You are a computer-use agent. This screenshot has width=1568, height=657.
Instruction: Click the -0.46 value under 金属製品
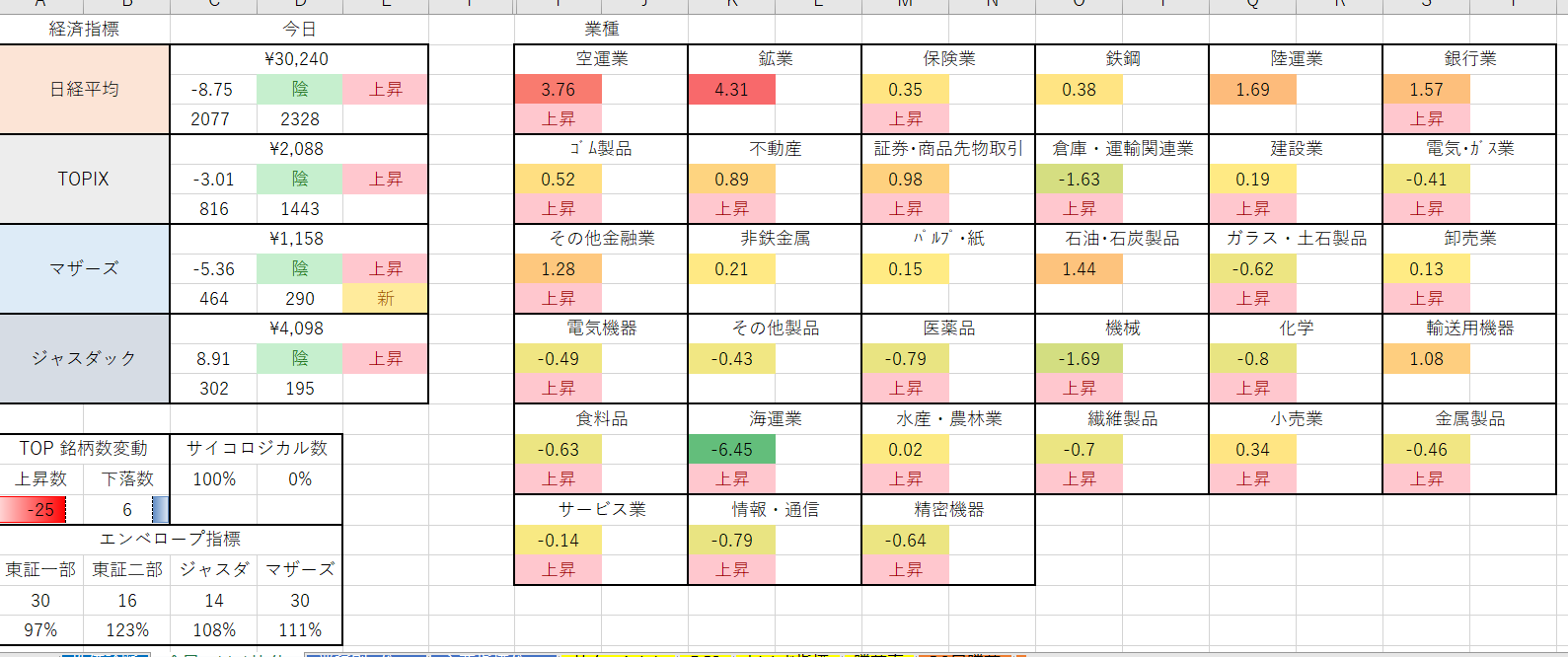click(1426, 450)
